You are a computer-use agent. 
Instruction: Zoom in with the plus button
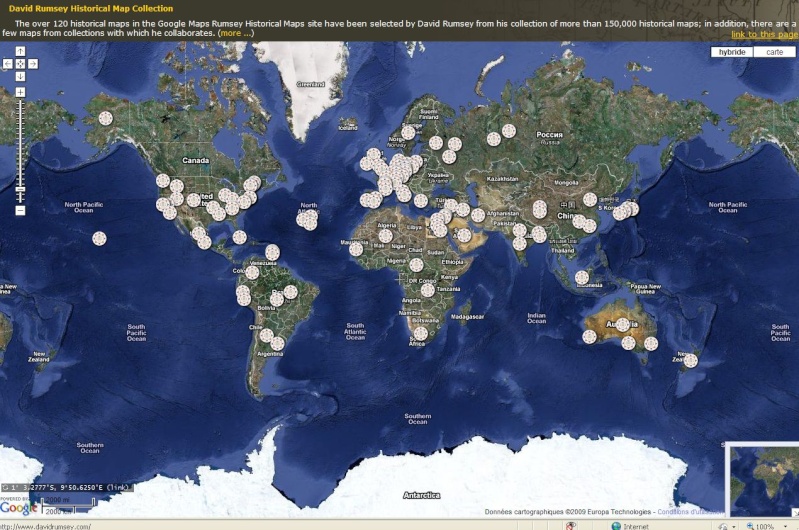(x=20, y=92)
